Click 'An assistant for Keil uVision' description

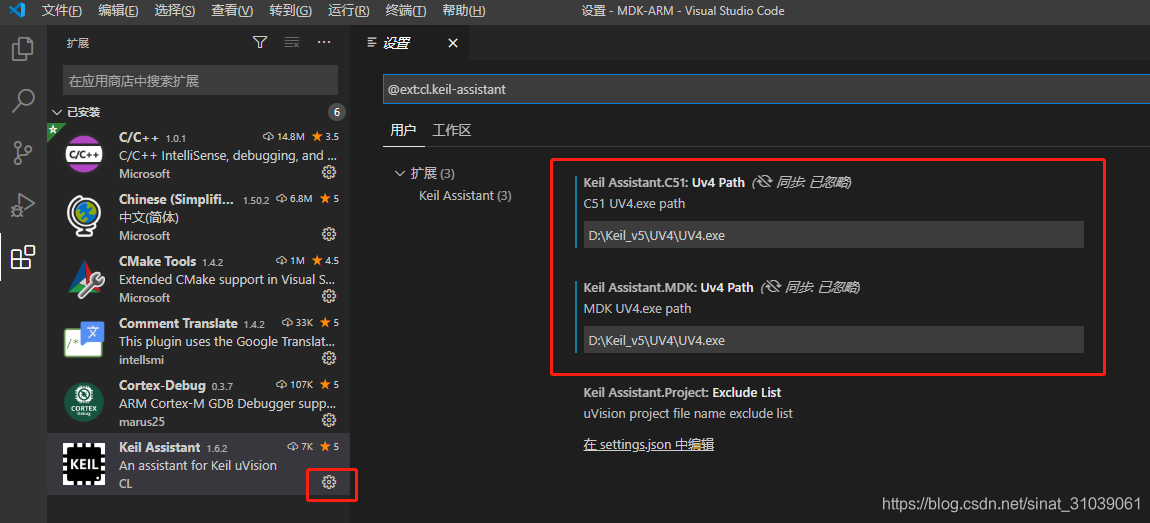click(198, 466)
